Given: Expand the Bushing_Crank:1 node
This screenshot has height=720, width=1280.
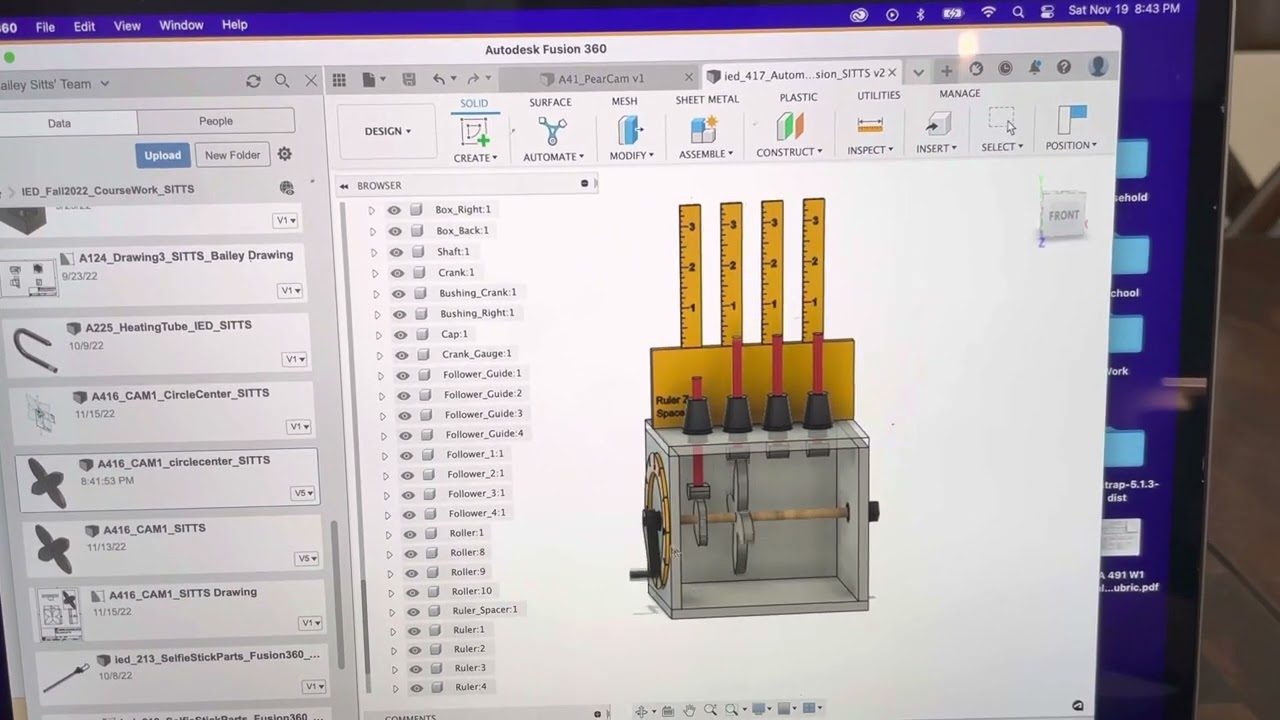Looking at the screenshot, I should (x=376, y=293).
